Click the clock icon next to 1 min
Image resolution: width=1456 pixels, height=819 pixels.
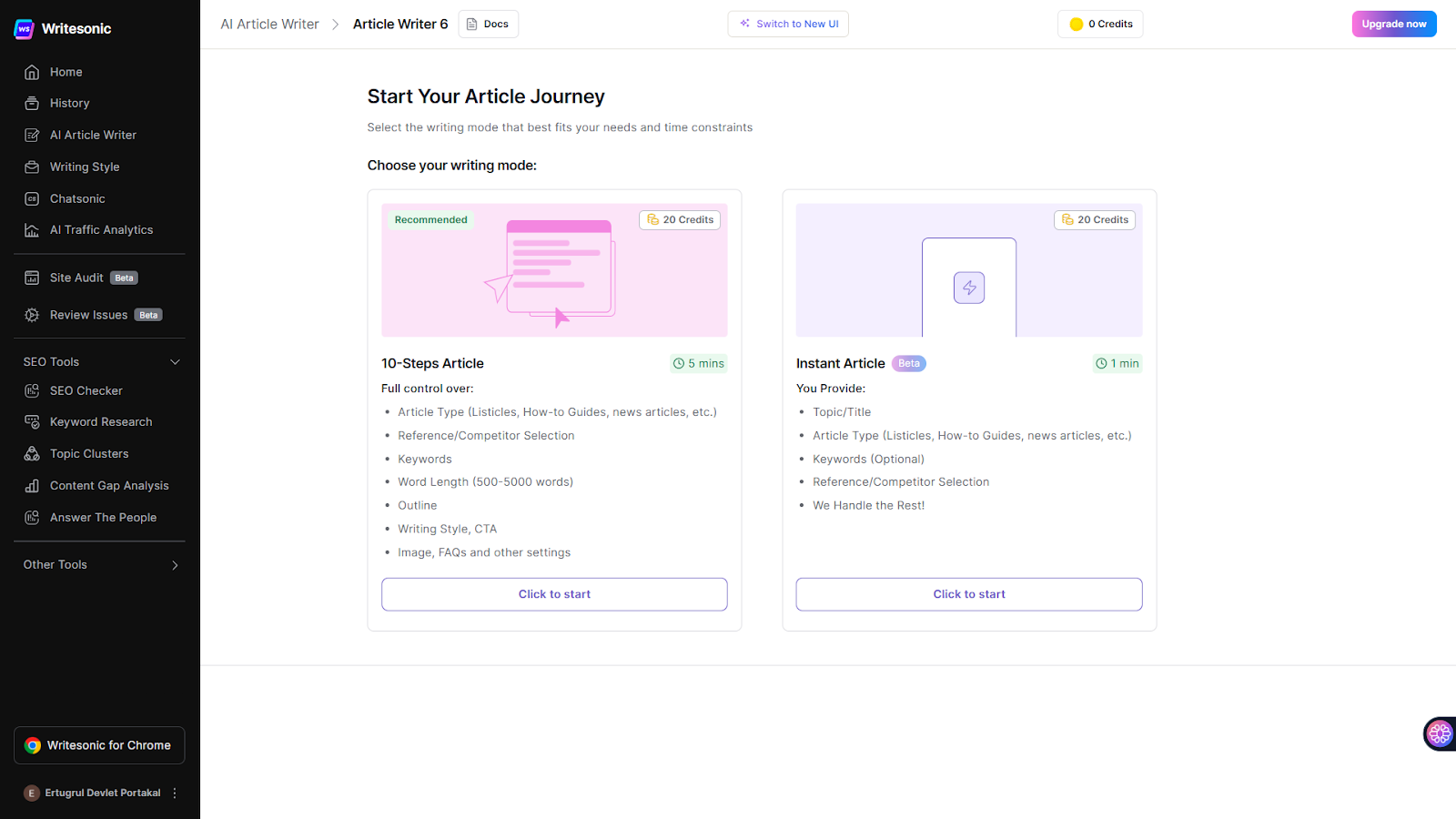(x=1101, y=364)
